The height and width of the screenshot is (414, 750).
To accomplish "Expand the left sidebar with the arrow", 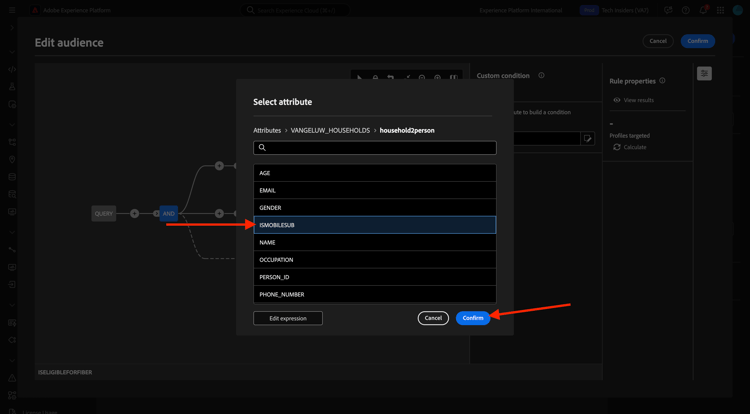I will tap(12, 28).
